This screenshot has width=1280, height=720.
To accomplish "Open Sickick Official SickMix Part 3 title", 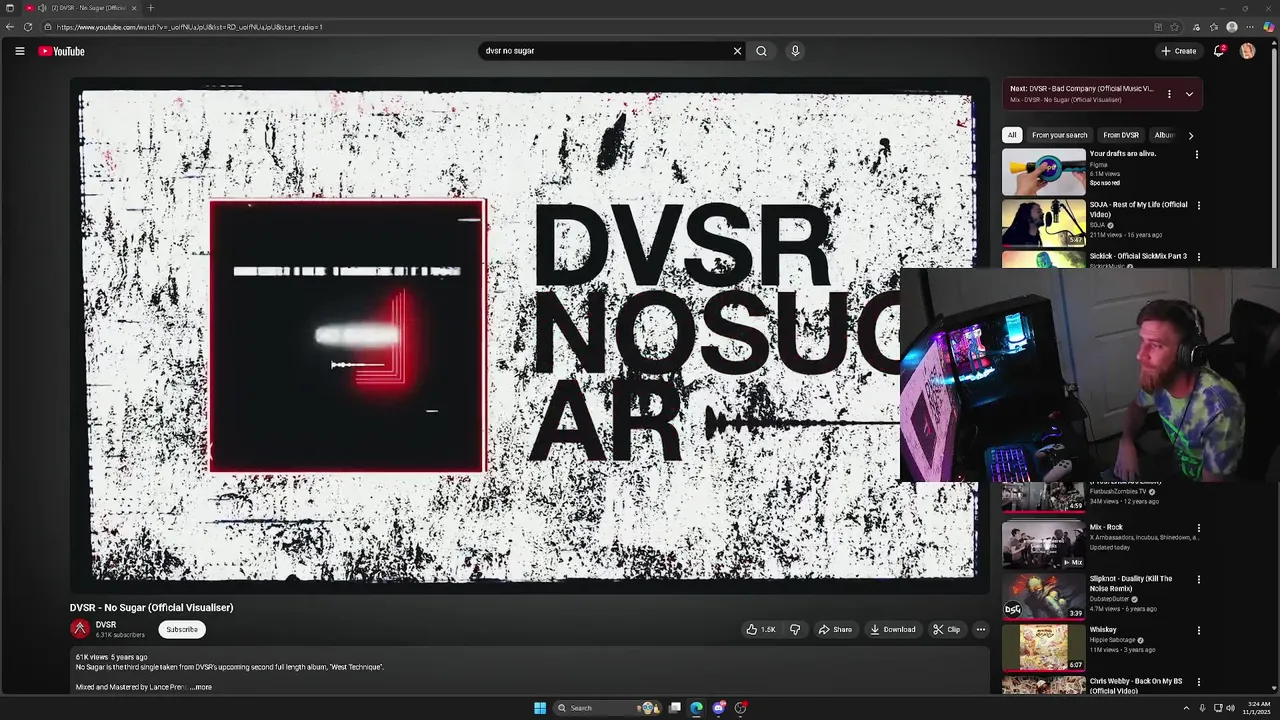I will [1138, 256].
